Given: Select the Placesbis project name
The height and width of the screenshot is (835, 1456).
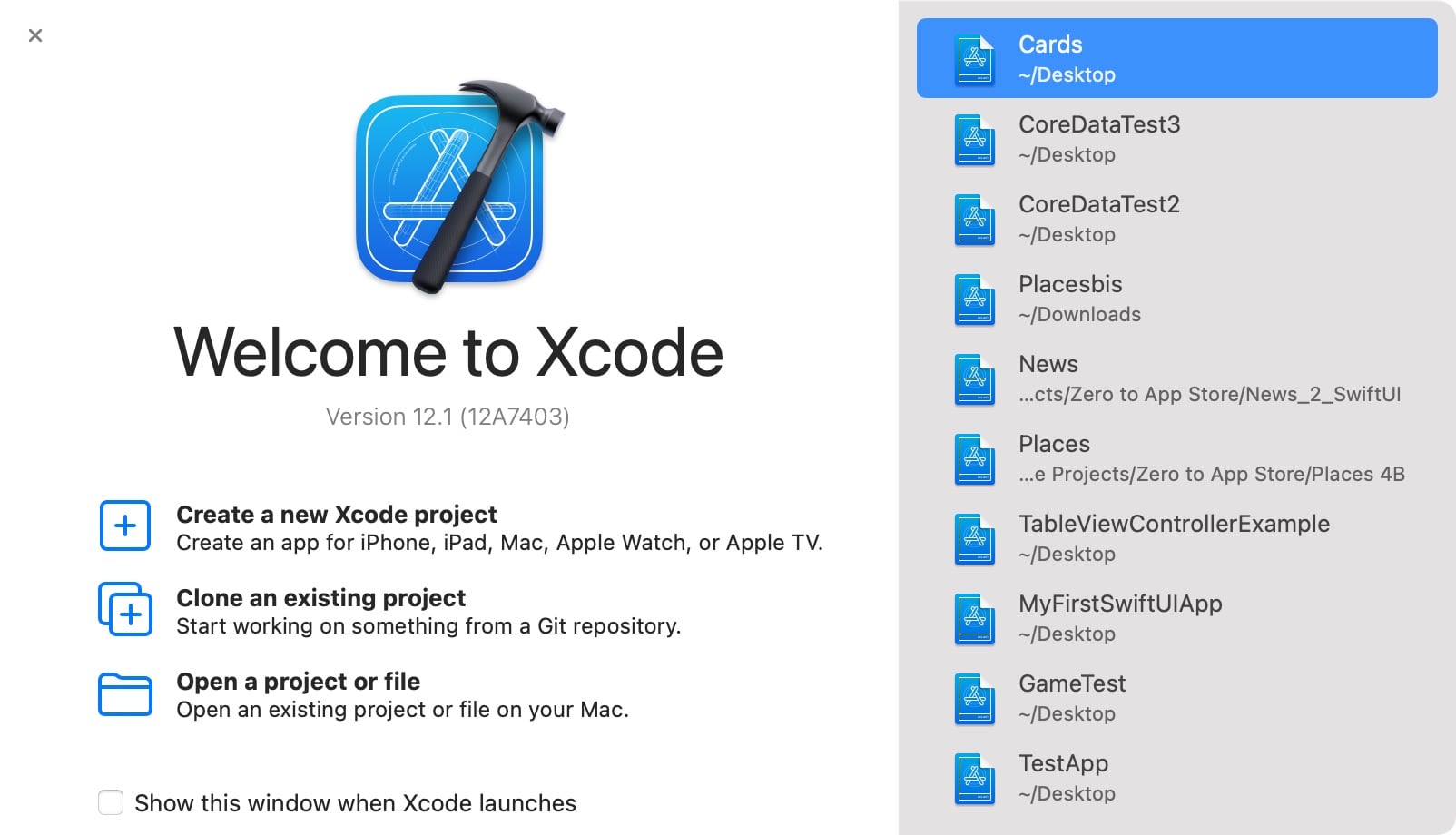Looking at the screenshot, I should pos(1070,284).
